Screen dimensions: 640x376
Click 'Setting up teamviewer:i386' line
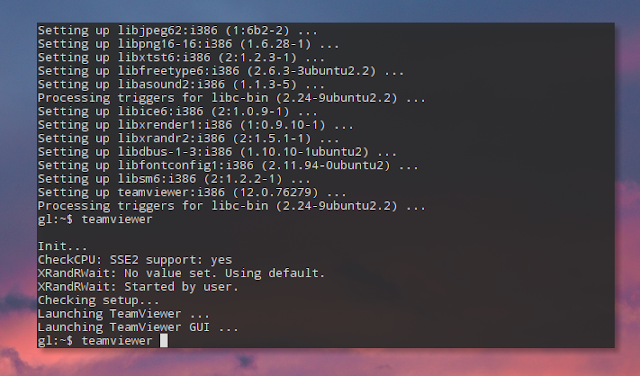point(192,192)
